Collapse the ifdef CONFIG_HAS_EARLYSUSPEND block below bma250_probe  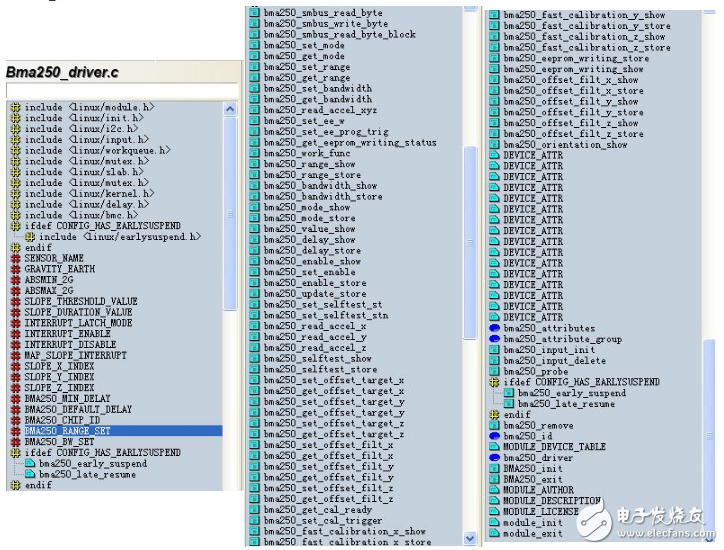point(495,382)
